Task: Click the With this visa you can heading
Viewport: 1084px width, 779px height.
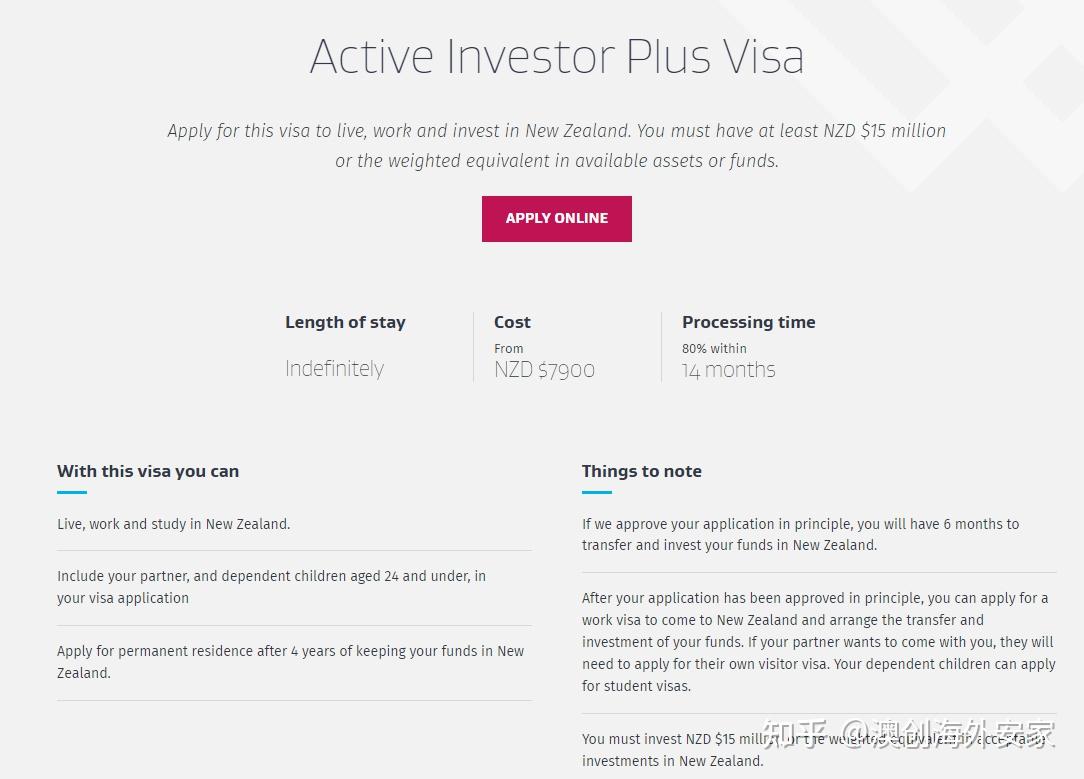Action: [x=148, y=471]
